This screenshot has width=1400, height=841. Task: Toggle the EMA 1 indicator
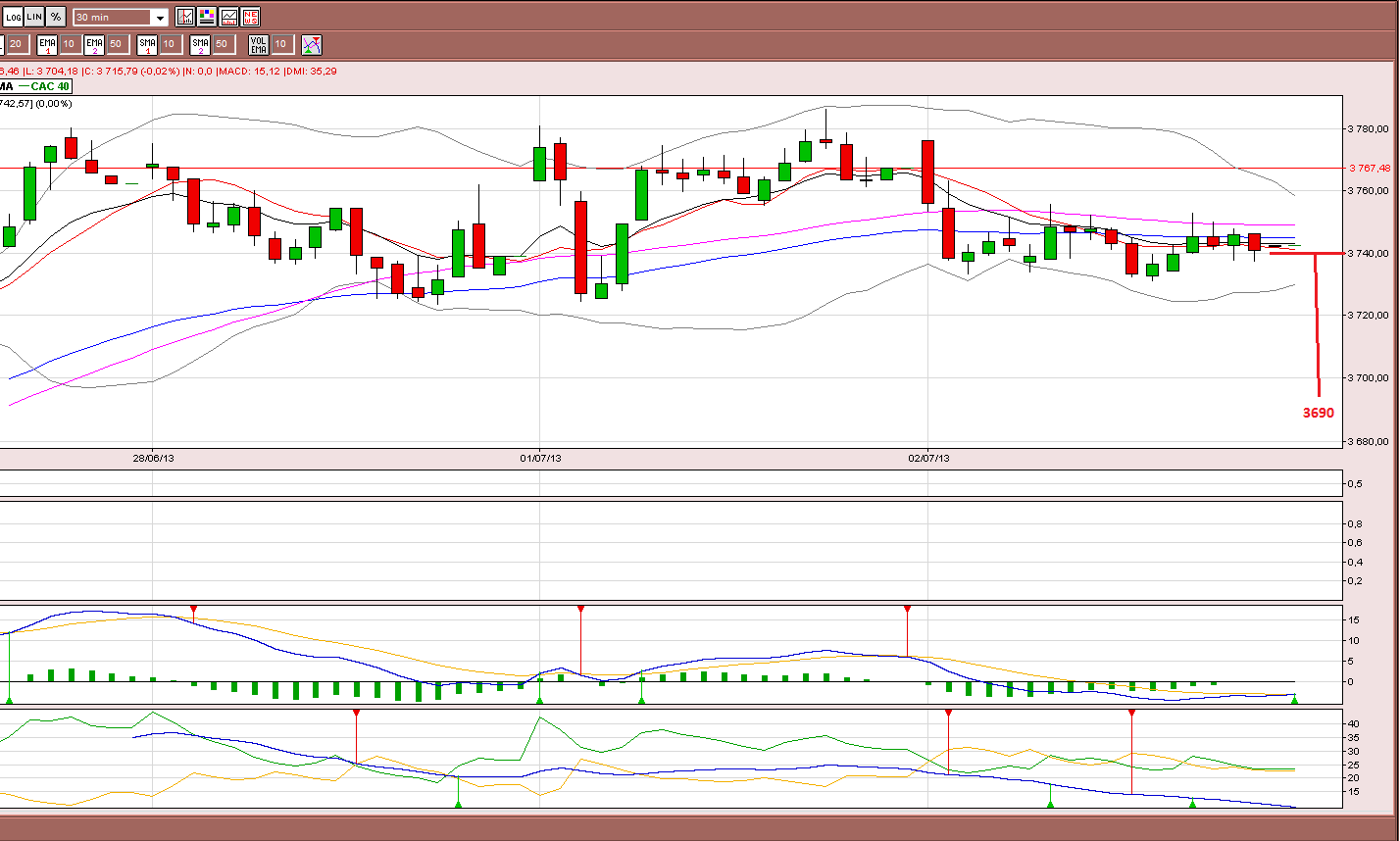click(x=47, y=44)
